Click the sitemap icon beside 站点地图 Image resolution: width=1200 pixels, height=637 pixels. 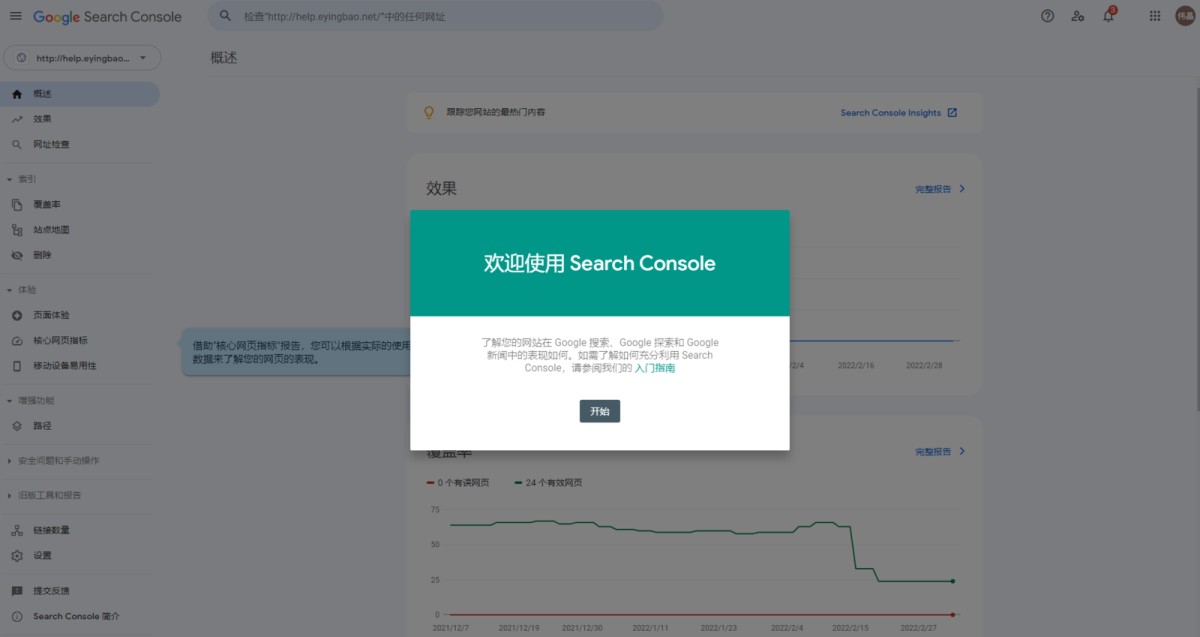point(17,230)
